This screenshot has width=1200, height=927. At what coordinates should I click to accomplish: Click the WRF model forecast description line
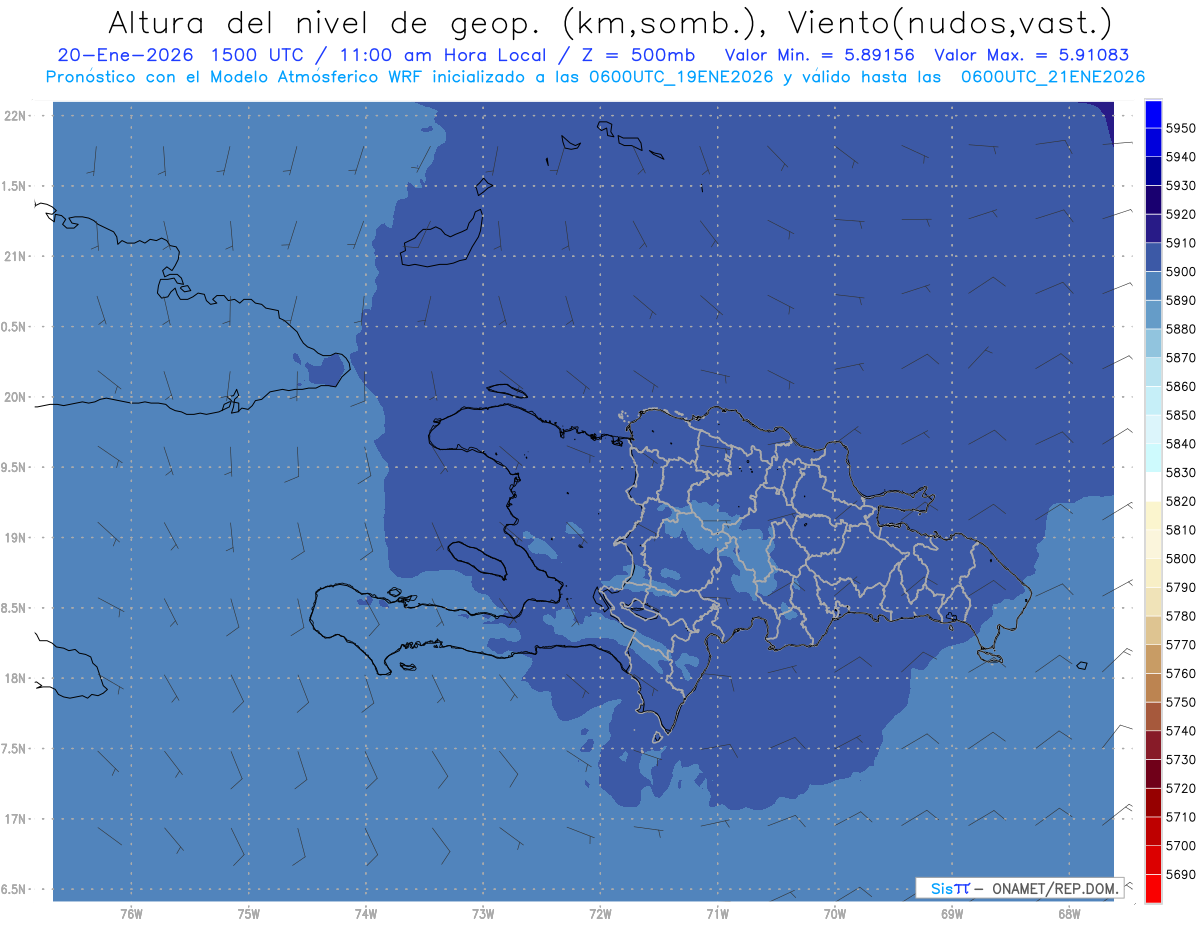[595, 77]
